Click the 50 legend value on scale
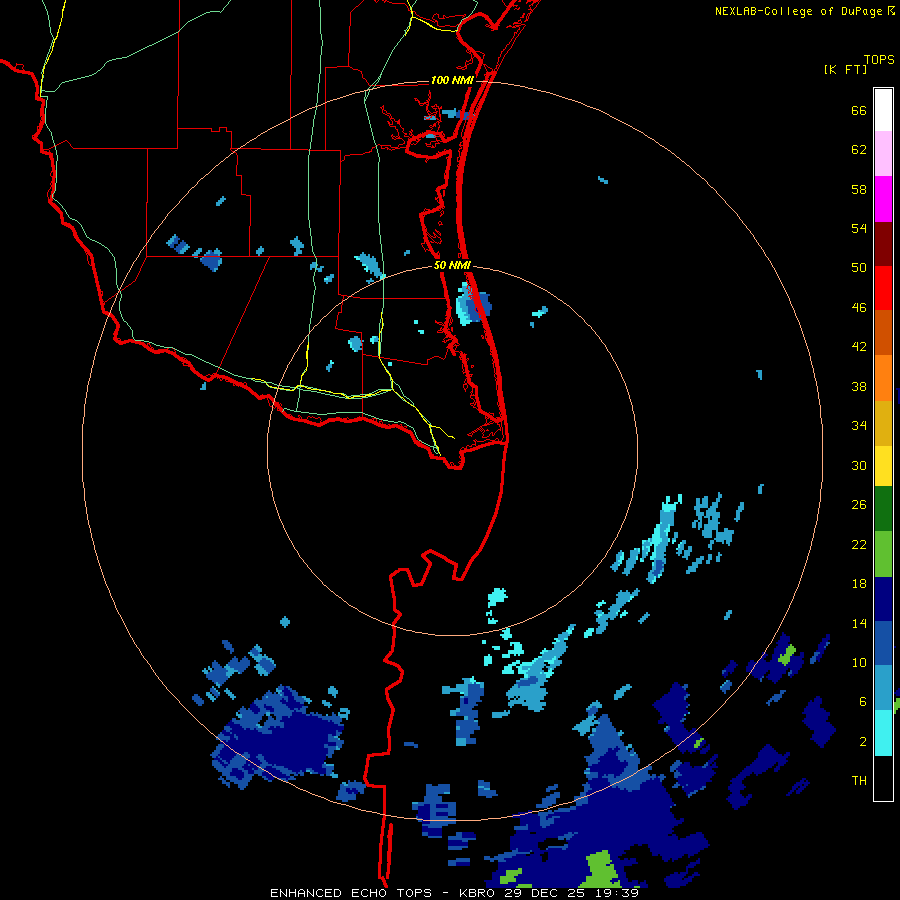 point(859,268)
